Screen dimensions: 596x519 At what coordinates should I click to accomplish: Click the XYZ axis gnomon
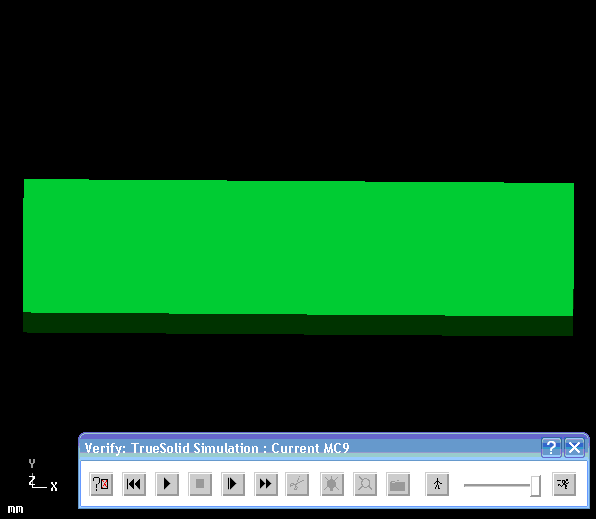(43, 475)
